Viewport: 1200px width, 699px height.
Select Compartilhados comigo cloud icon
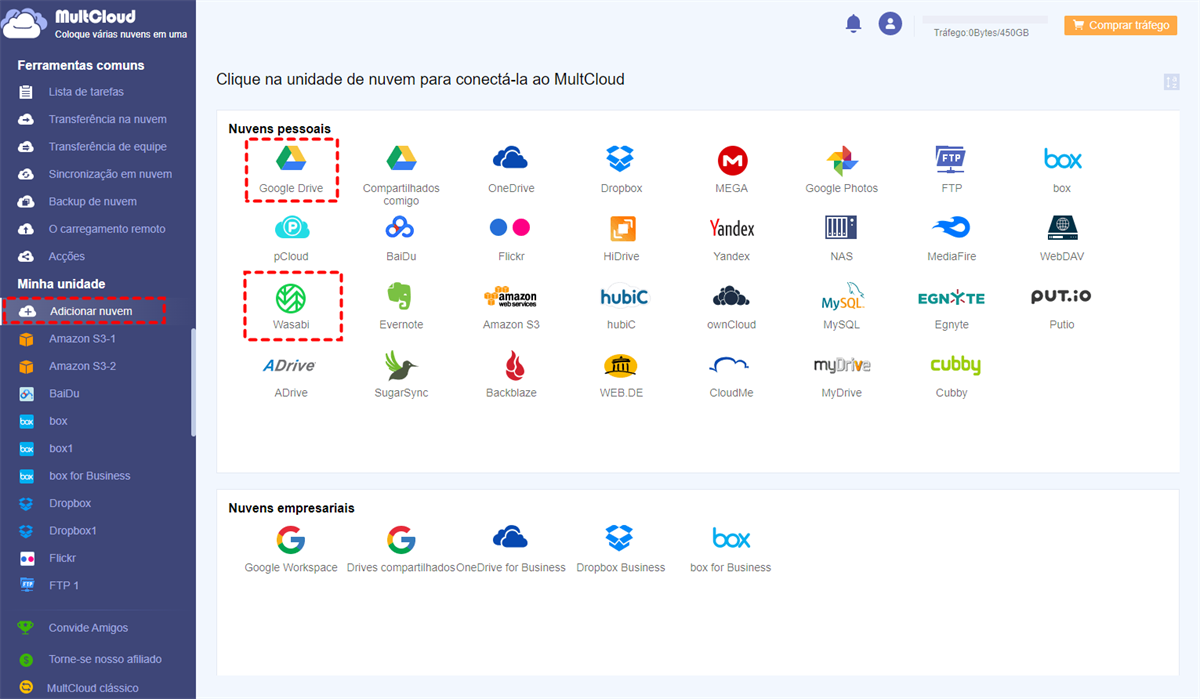(x=401, y=175)
